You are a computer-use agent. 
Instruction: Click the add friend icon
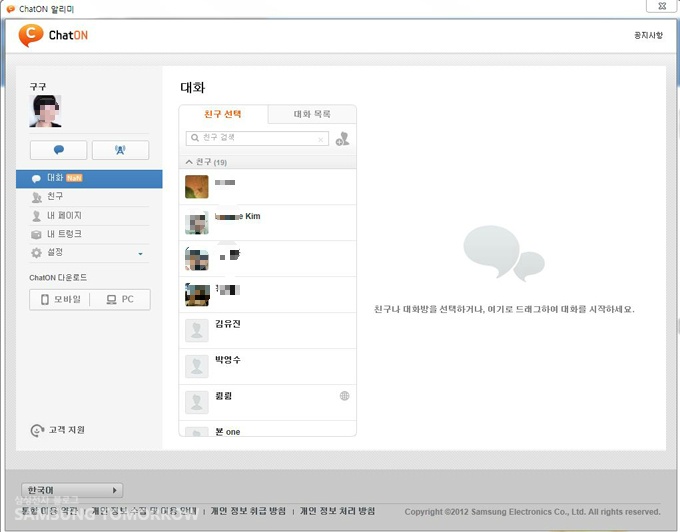click(x=343, y=139)
